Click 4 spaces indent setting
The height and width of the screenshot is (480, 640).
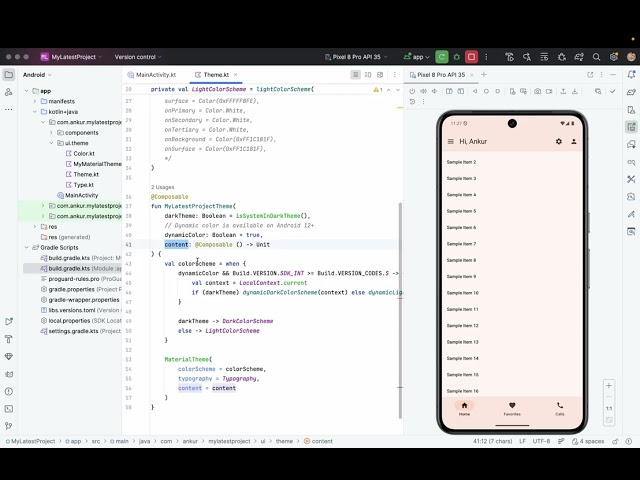tap(588, 441)
